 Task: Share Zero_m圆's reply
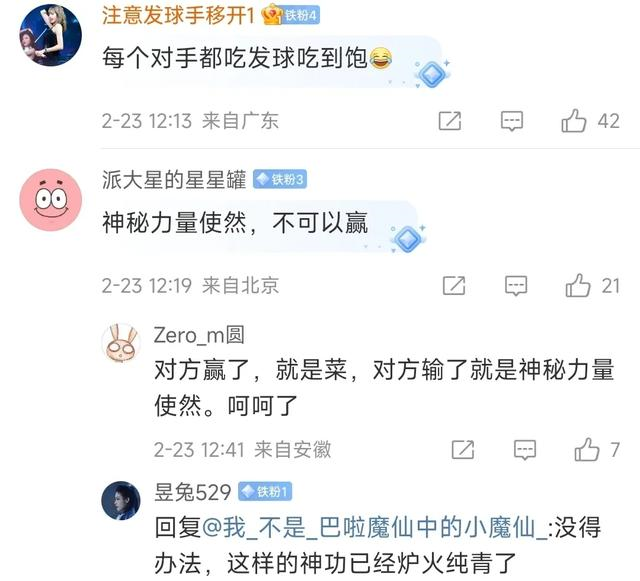[x=463, y=450]
